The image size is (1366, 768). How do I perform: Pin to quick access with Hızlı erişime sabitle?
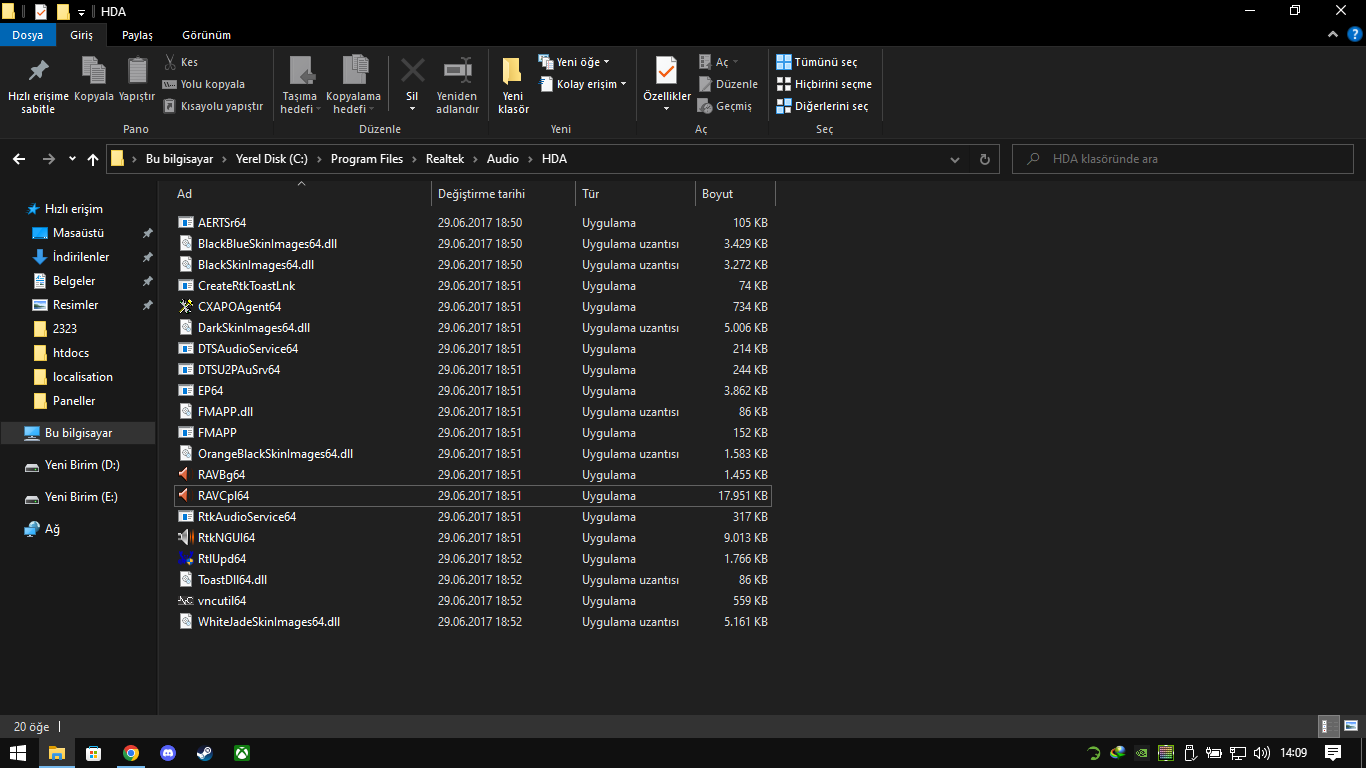pos(38,86)
